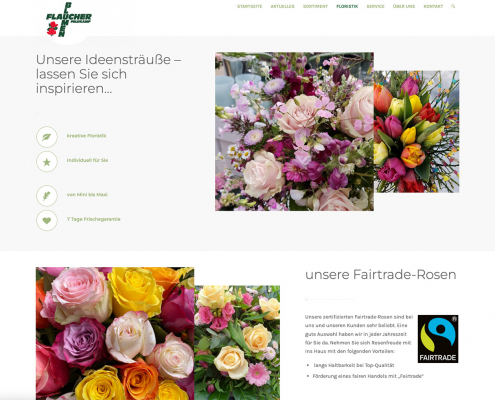495x400 pixels.
Task: Click the leaf icon beside kreative Floristik
Action: pyautogui.click(x=47, y=137)
